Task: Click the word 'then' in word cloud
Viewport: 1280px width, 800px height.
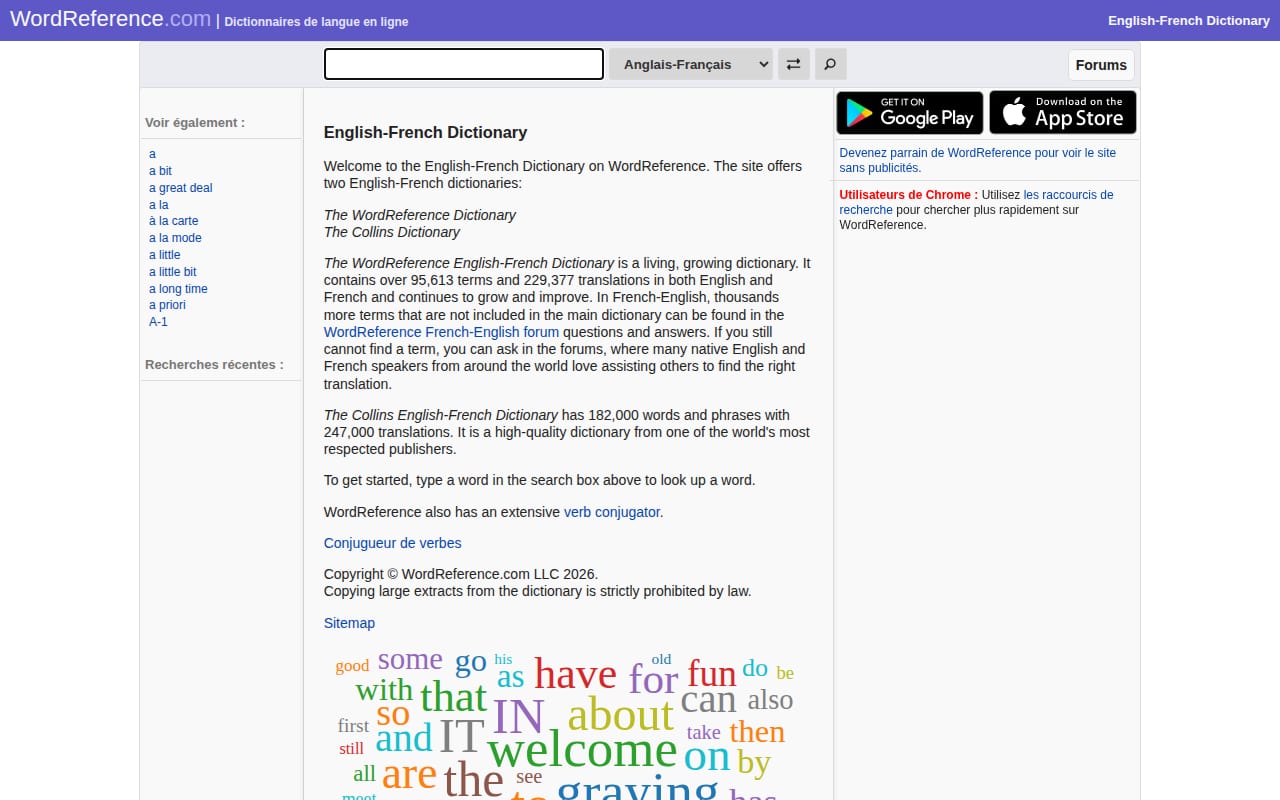Action: [x=757, y=732]
